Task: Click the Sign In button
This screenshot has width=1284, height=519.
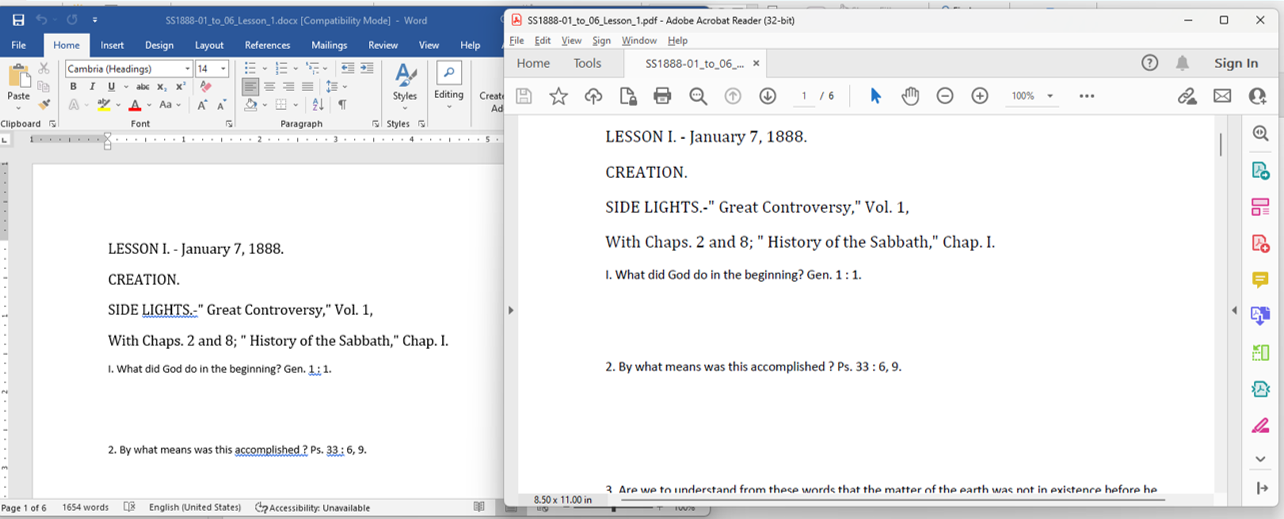Action: point(1236,63)
